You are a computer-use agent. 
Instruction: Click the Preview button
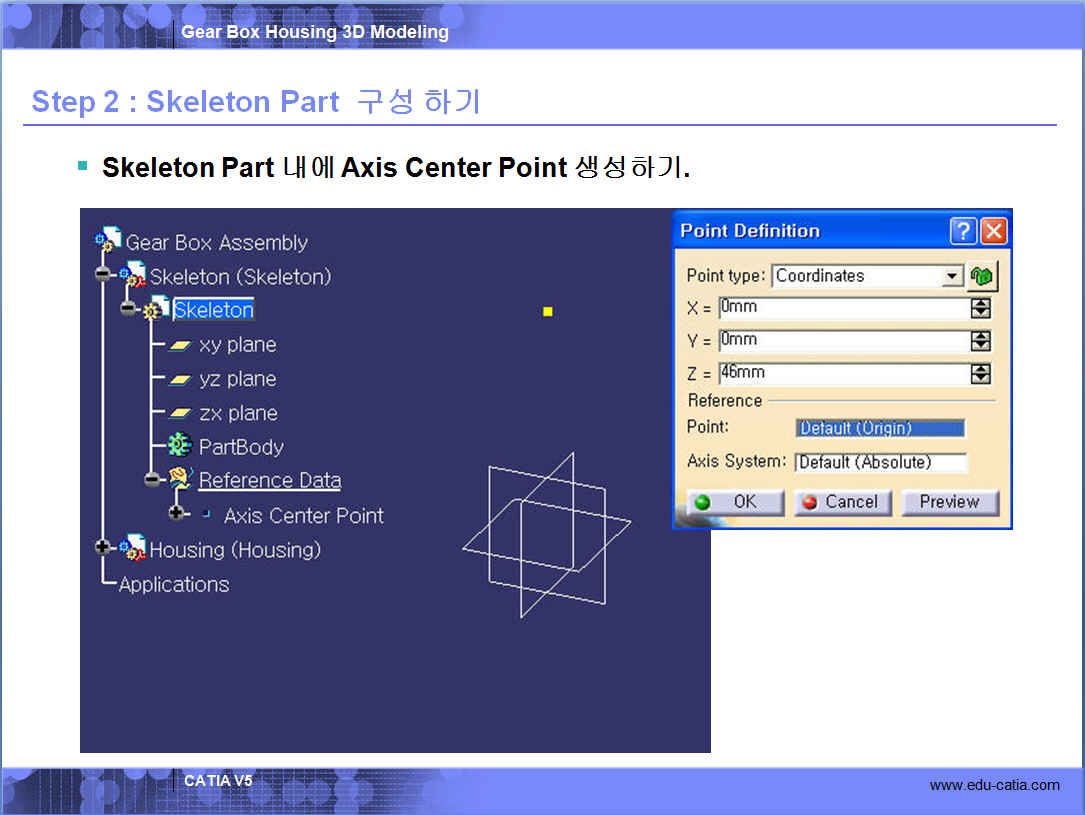[x=949, y=502]
